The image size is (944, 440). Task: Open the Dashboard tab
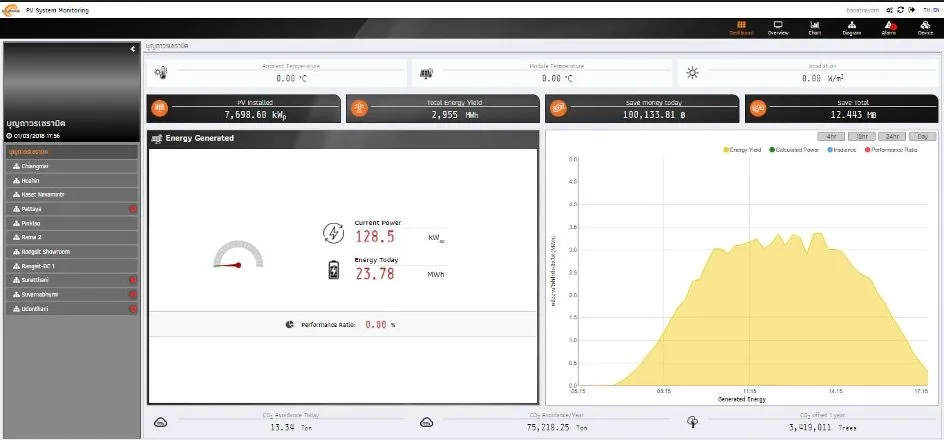pyautogui.click(x=741, y=28)
